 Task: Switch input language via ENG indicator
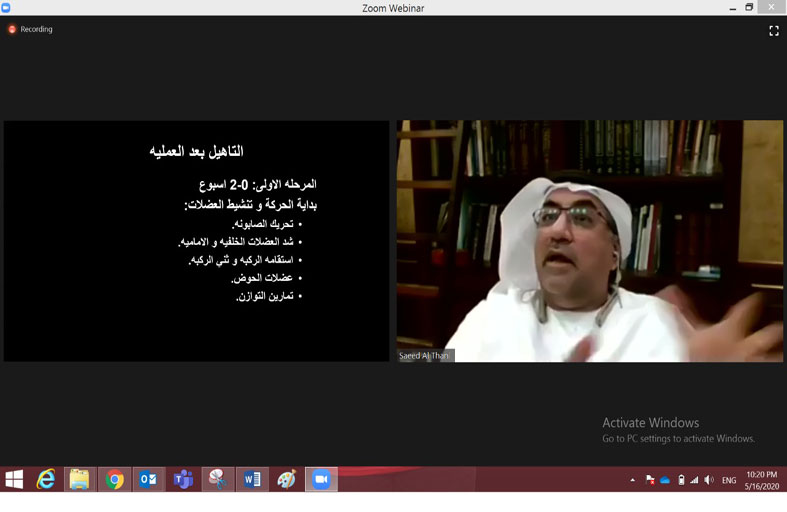[729, 481]
